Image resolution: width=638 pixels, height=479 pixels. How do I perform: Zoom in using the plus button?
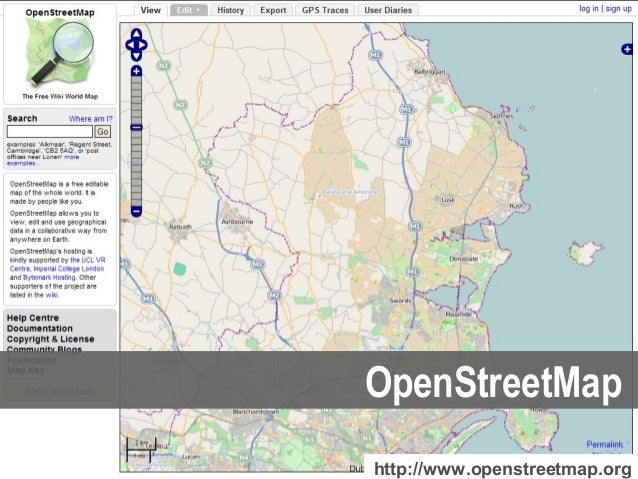[x=136, y=71]
